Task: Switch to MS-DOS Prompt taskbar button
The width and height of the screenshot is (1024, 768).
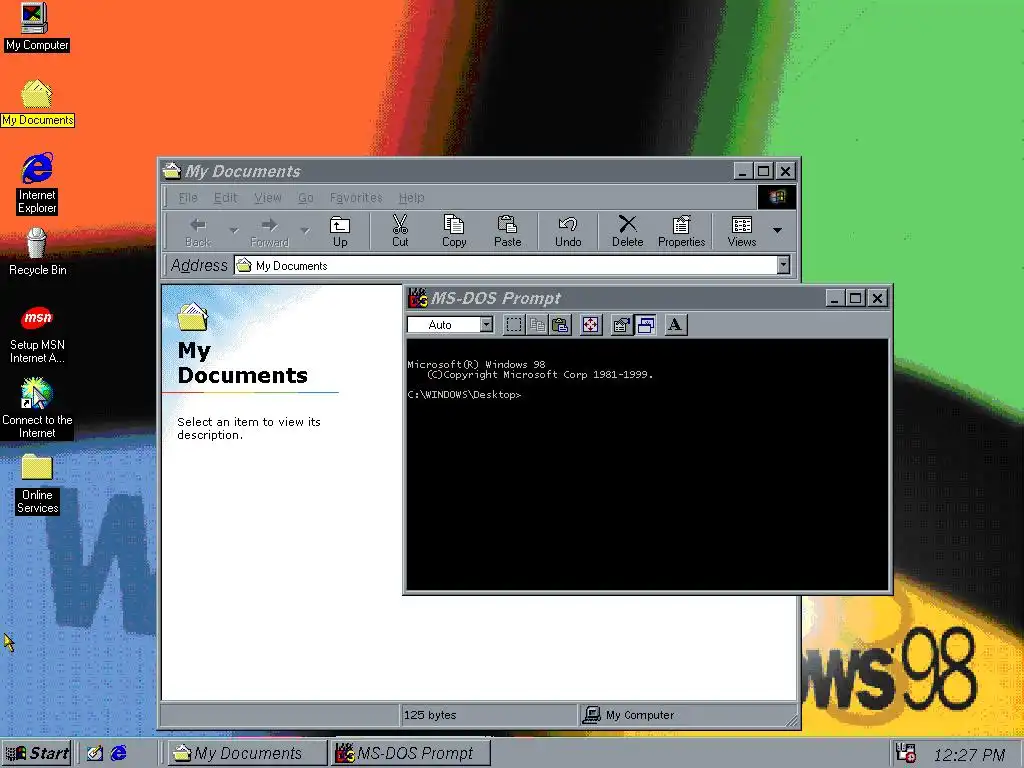Action: [x=411, y=753]
